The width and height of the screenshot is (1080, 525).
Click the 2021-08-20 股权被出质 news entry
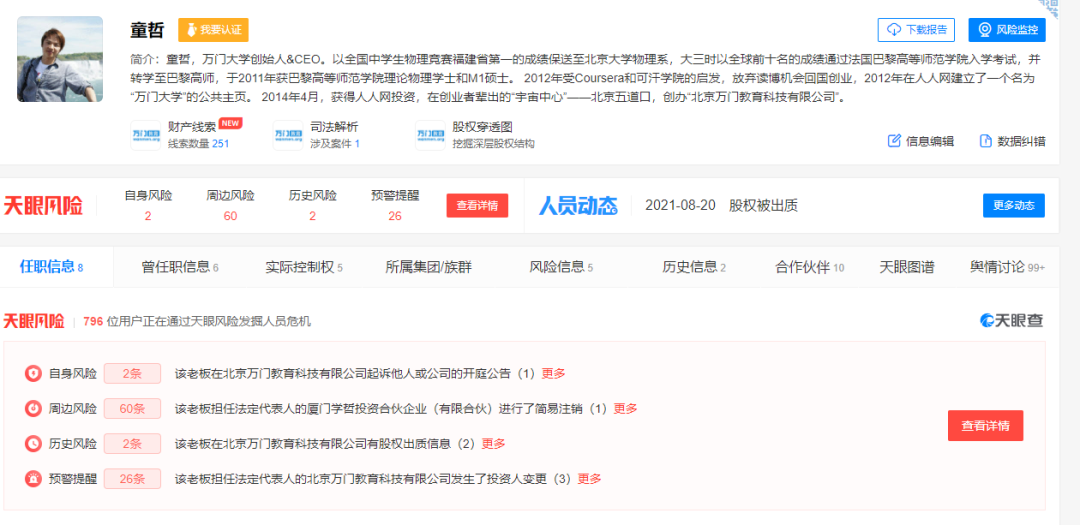click(721, 205)
